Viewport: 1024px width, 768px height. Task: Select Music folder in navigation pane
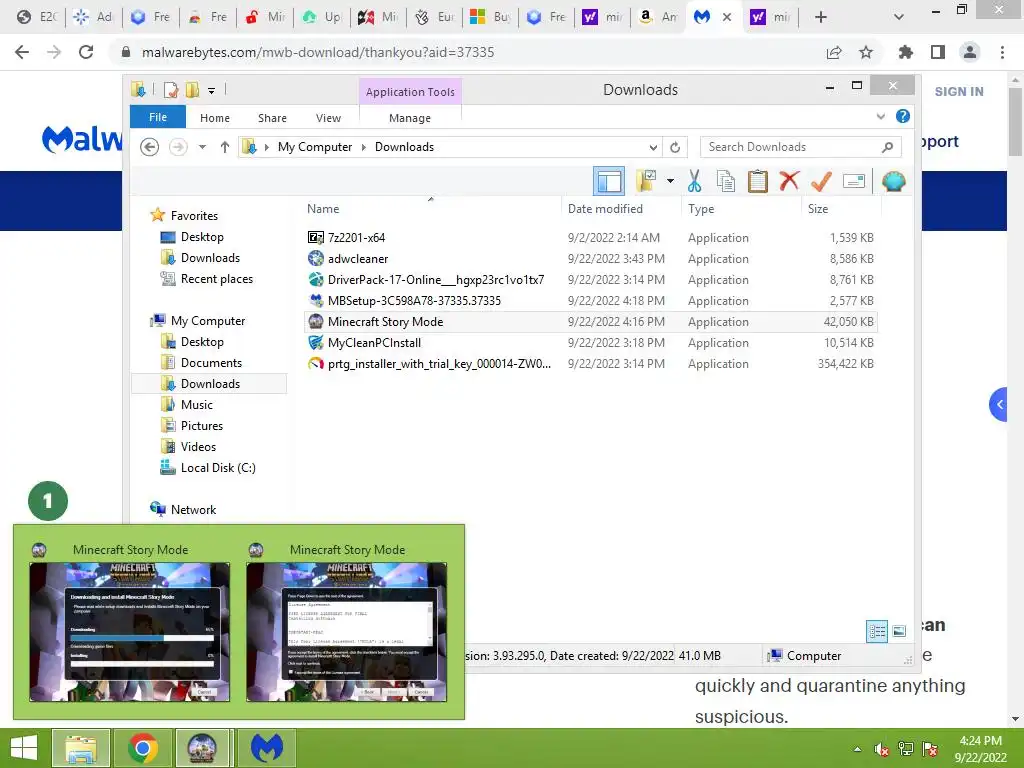coord(197,404)
